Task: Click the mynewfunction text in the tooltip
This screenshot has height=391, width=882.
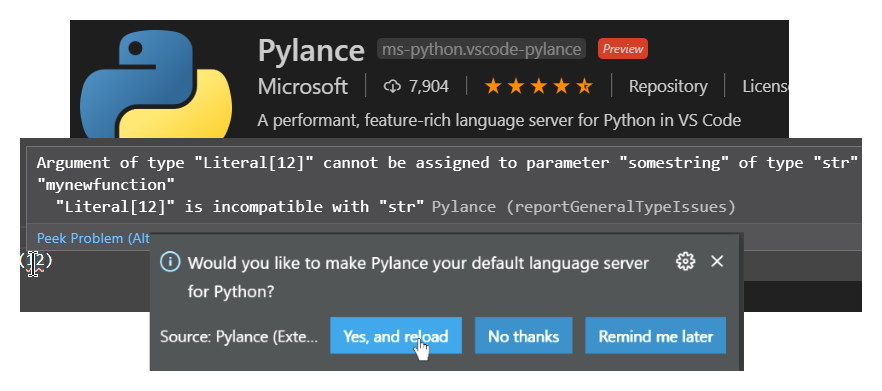Action: (106, 185)
